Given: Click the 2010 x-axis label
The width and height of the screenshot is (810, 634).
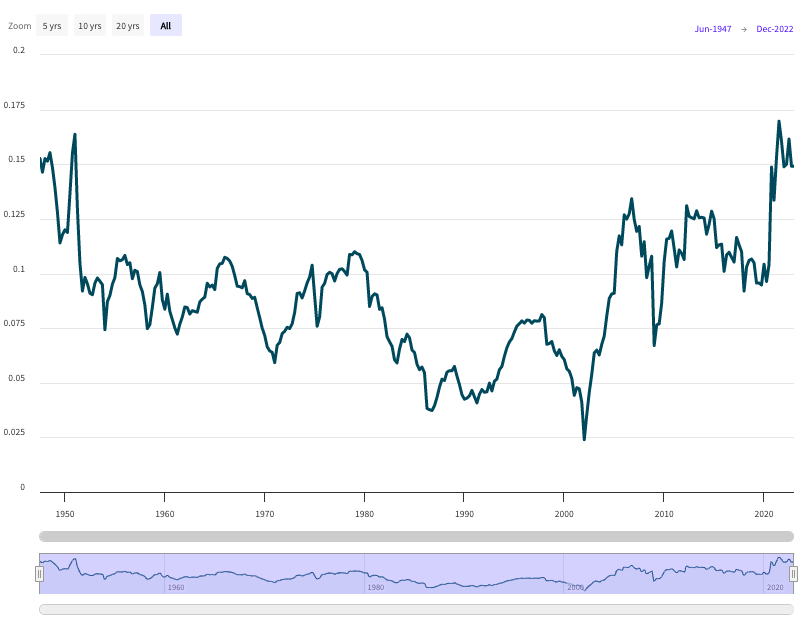Looking at the screenshot, I should tap(664, 514).
